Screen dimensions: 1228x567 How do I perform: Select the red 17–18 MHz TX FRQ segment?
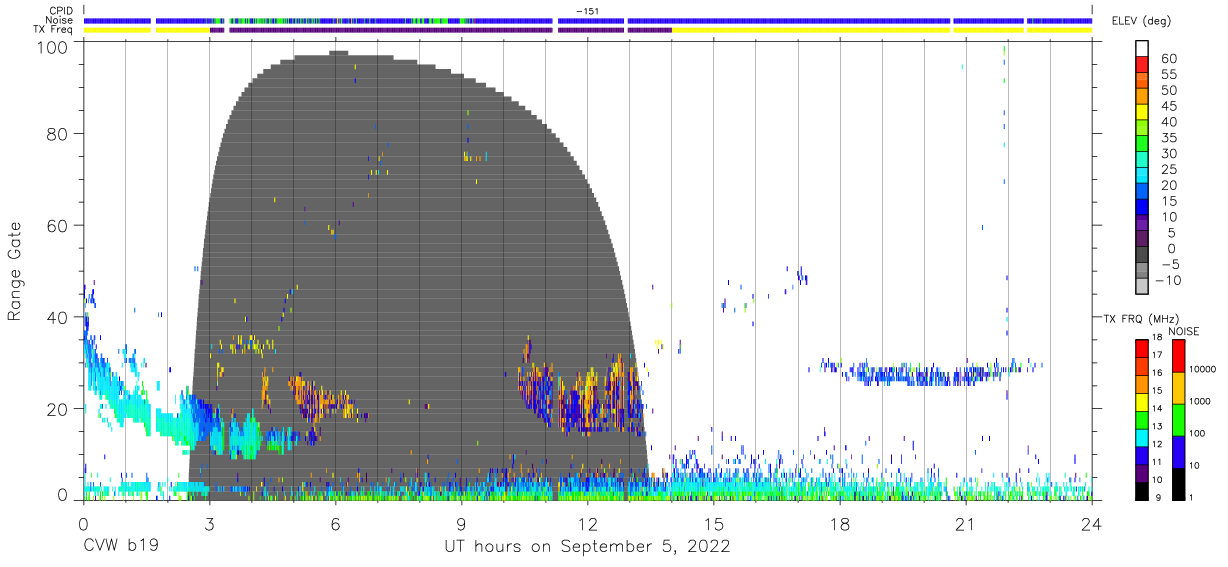[1142, 348]
